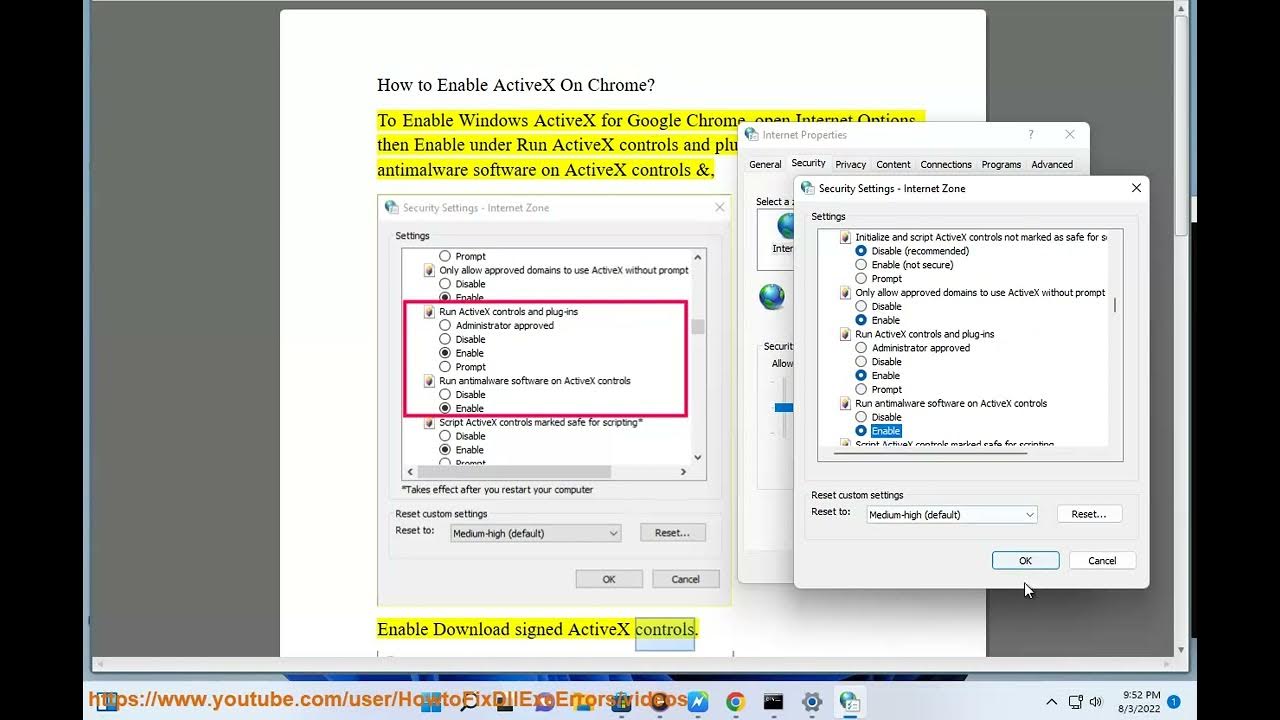Click the 'Reset custom settings' label
The image size is (1280, 720).
(857, 495)
